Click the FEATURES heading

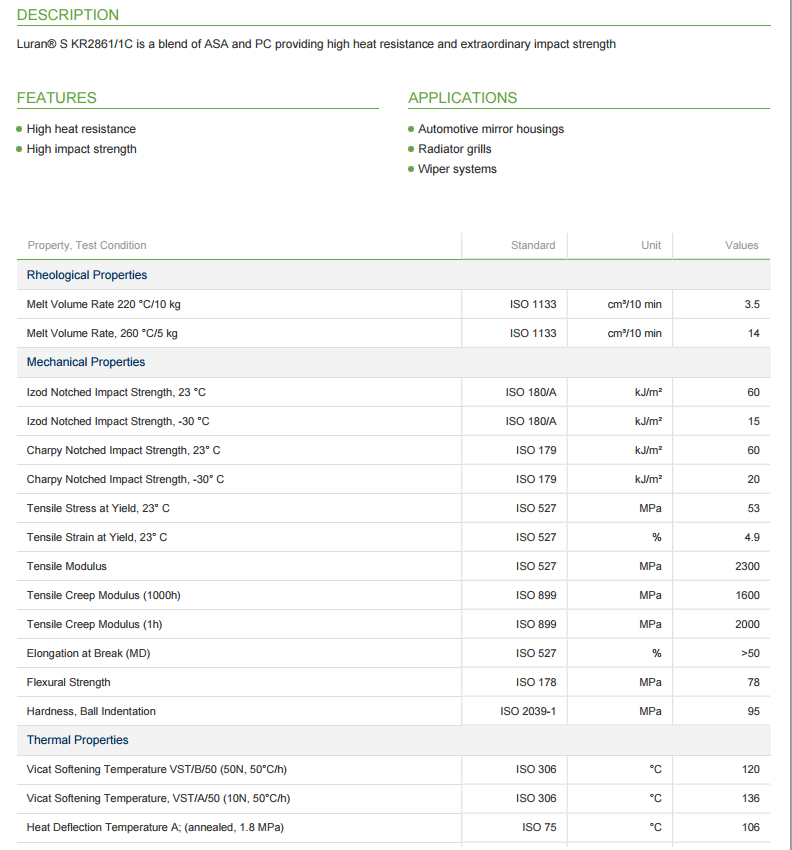[56, 98]
